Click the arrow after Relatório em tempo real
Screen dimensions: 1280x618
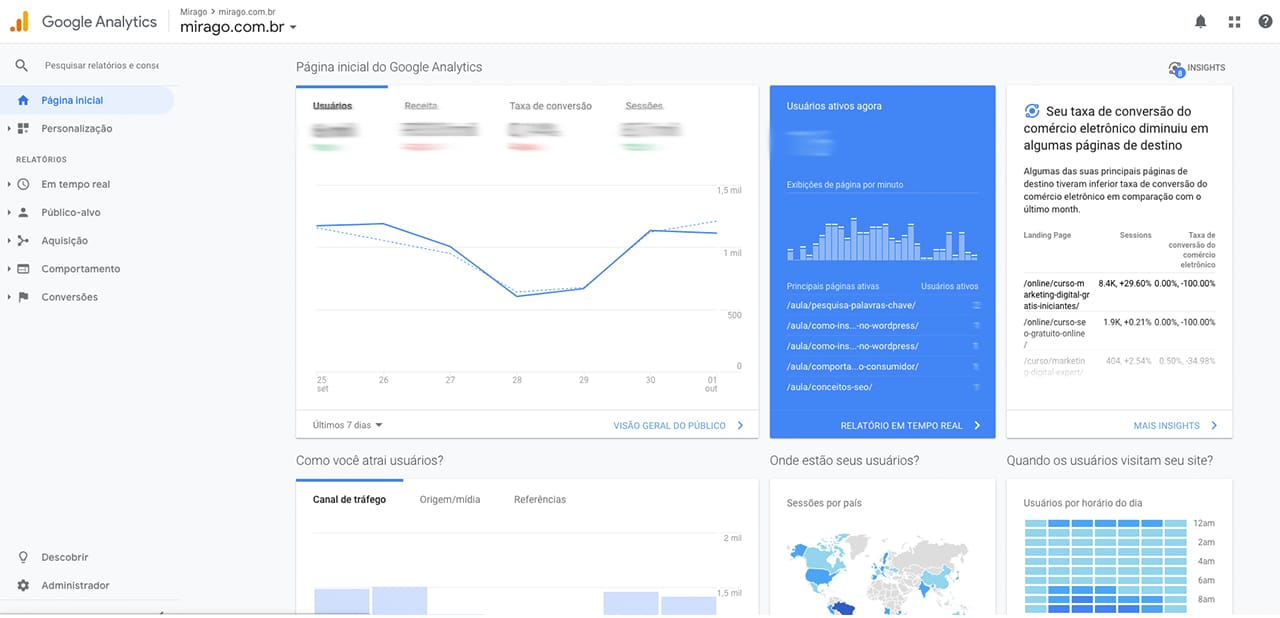pos(977,425)
